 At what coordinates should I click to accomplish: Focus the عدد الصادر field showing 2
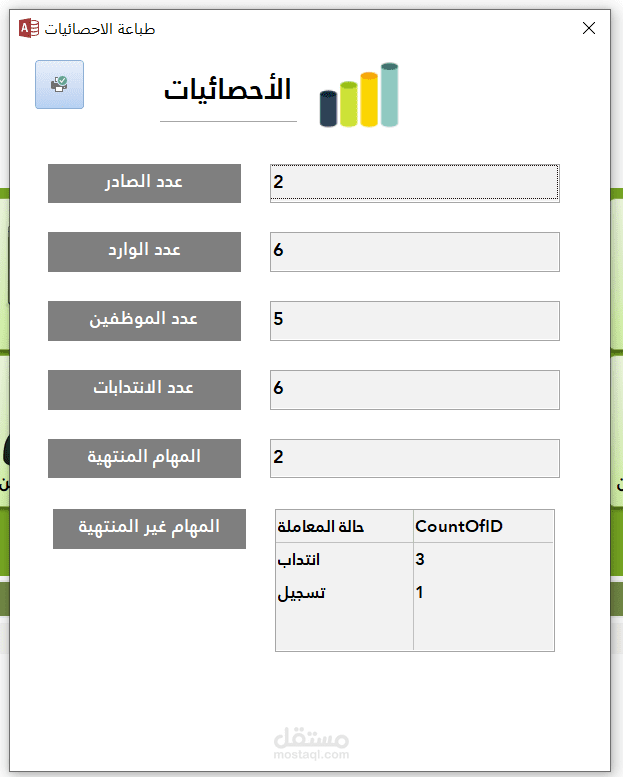(414, 183)
